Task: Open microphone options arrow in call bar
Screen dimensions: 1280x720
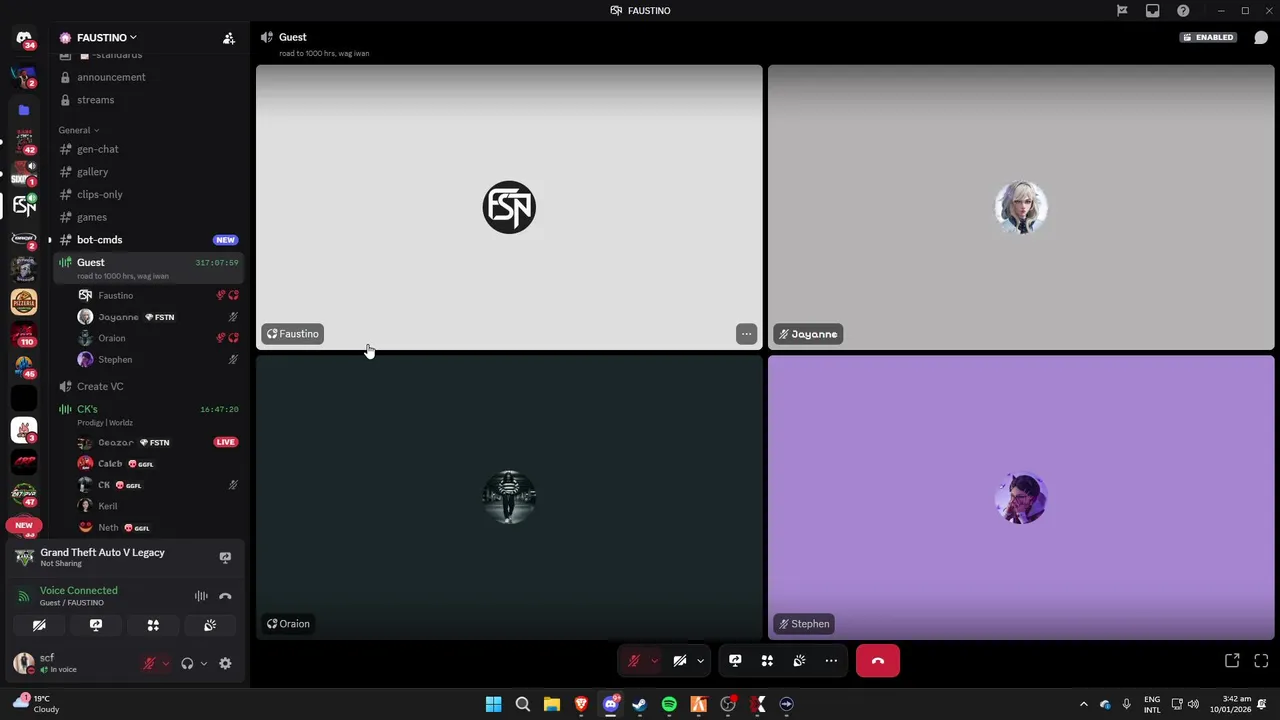Action: pyautogui.click(x=654, y=661)
